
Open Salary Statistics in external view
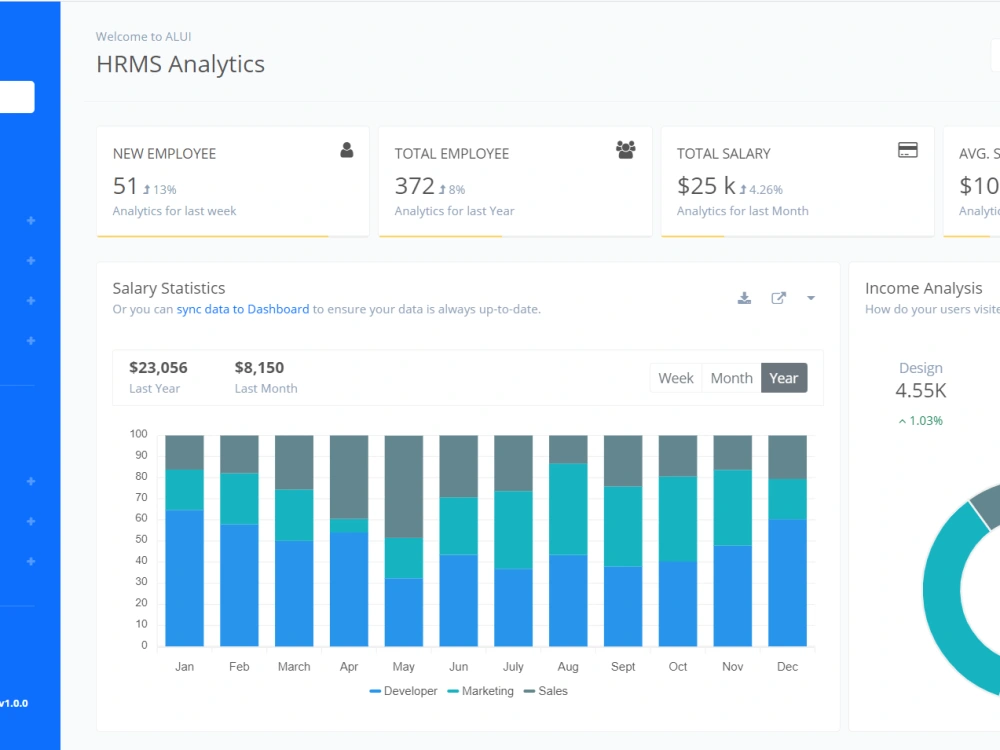tap(778, 298)
